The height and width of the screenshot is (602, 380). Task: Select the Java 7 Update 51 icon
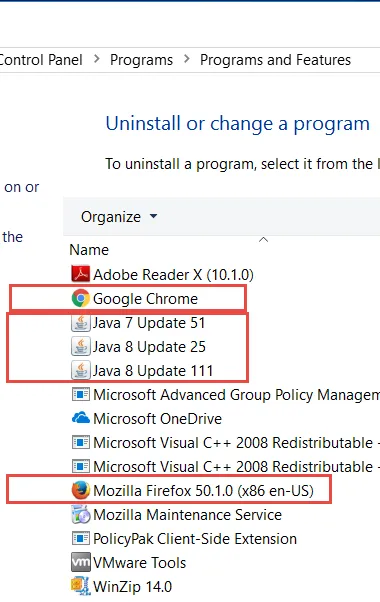[81, 322]
